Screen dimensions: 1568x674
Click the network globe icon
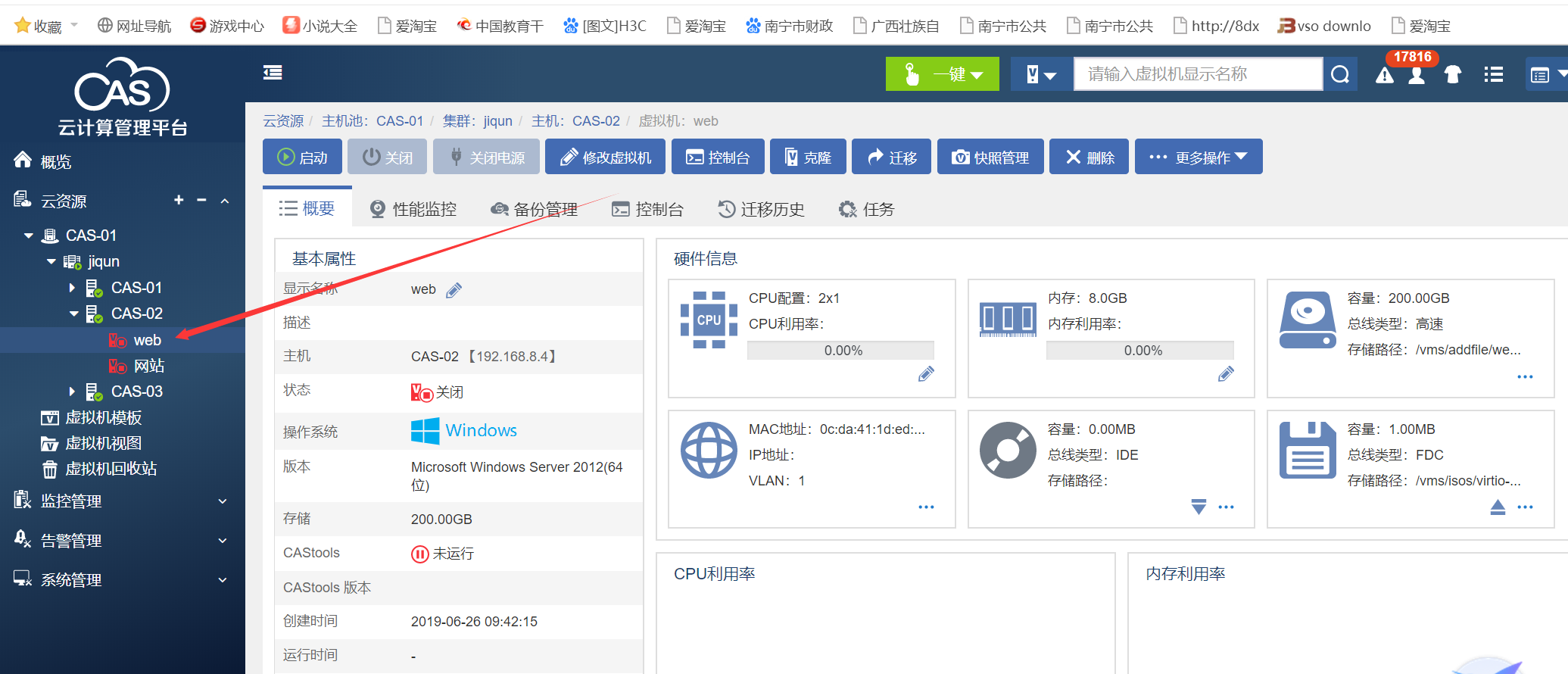[709, 451]
